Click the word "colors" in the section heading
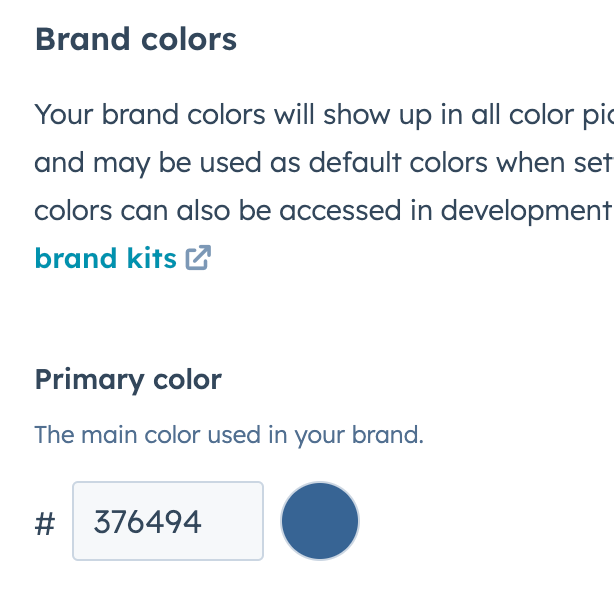Viewport: 614px width, 608px height. click(189, 40)
